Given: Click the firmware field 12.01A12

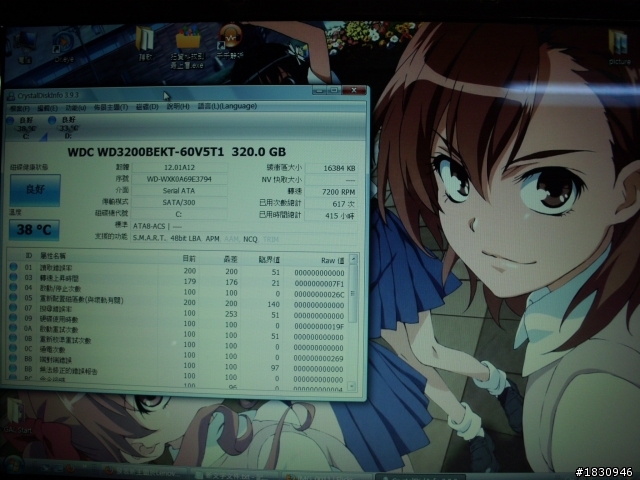Looking at the screenshot, I should (x=179, y=167).
